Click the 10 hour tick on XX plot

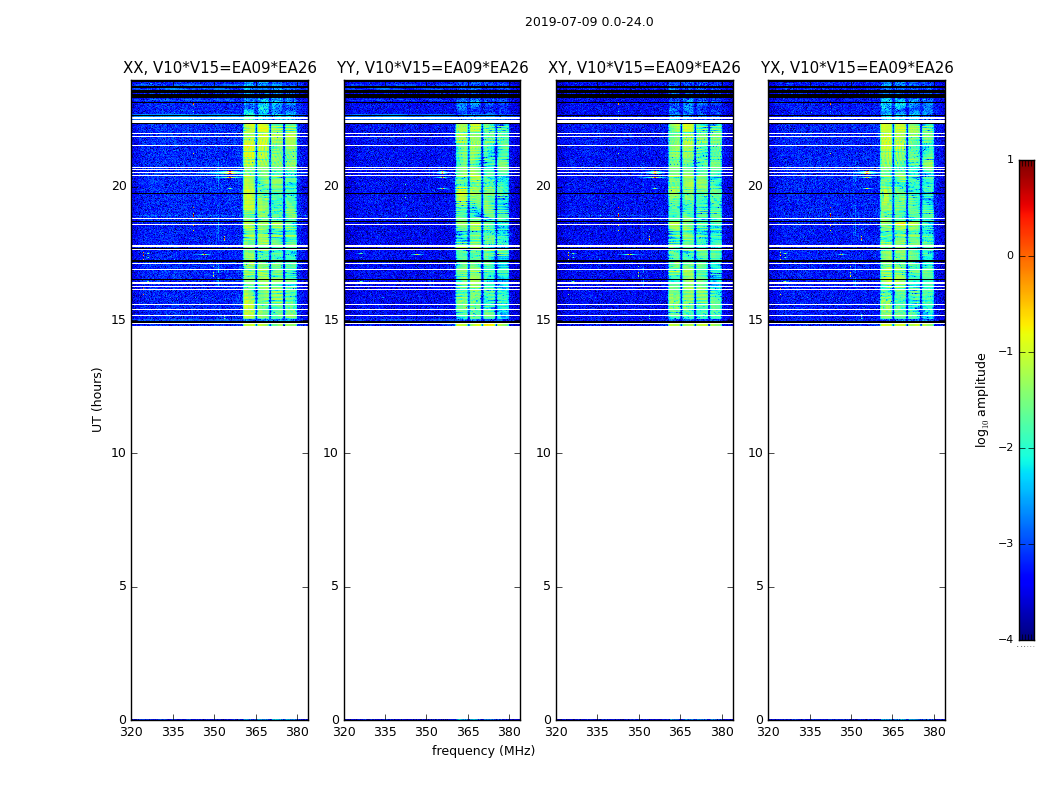[x=118, y=453]
